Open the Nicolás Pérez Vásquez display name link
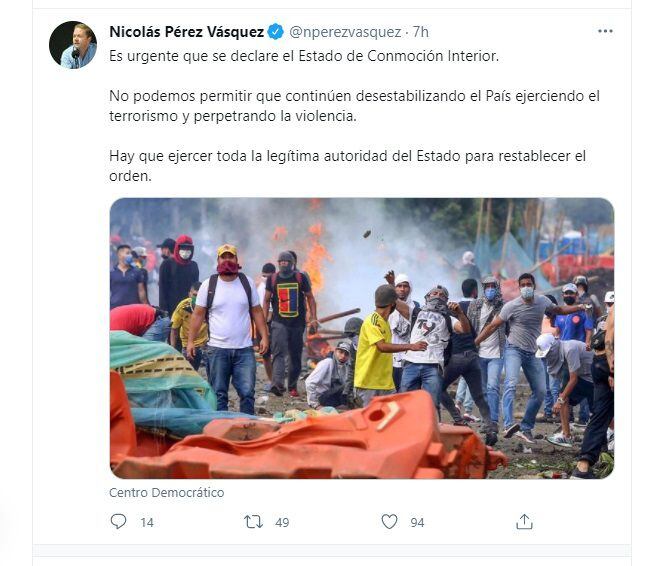 (187, 32)
